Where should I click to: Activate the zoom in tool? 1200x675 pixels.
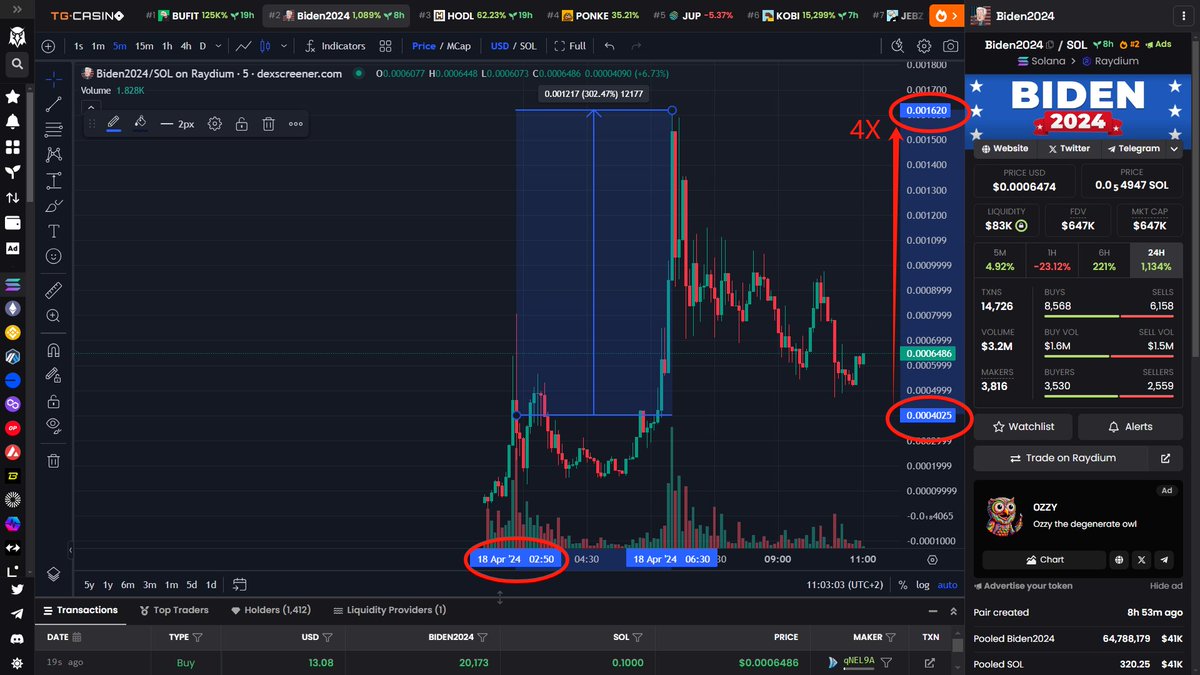point(54,316)
